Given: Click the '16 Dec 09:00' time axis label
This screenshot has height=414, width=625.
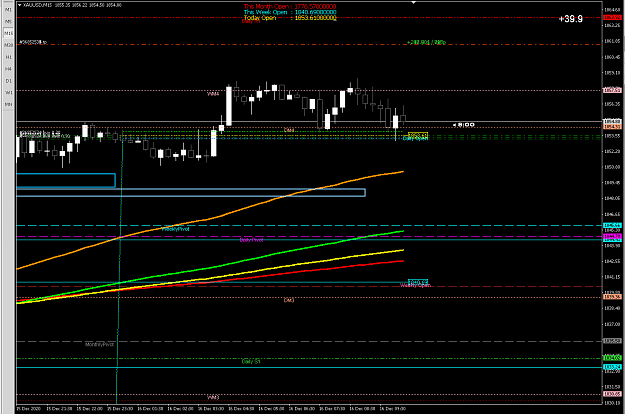Looking at the screenshot, I should point(392,409).
